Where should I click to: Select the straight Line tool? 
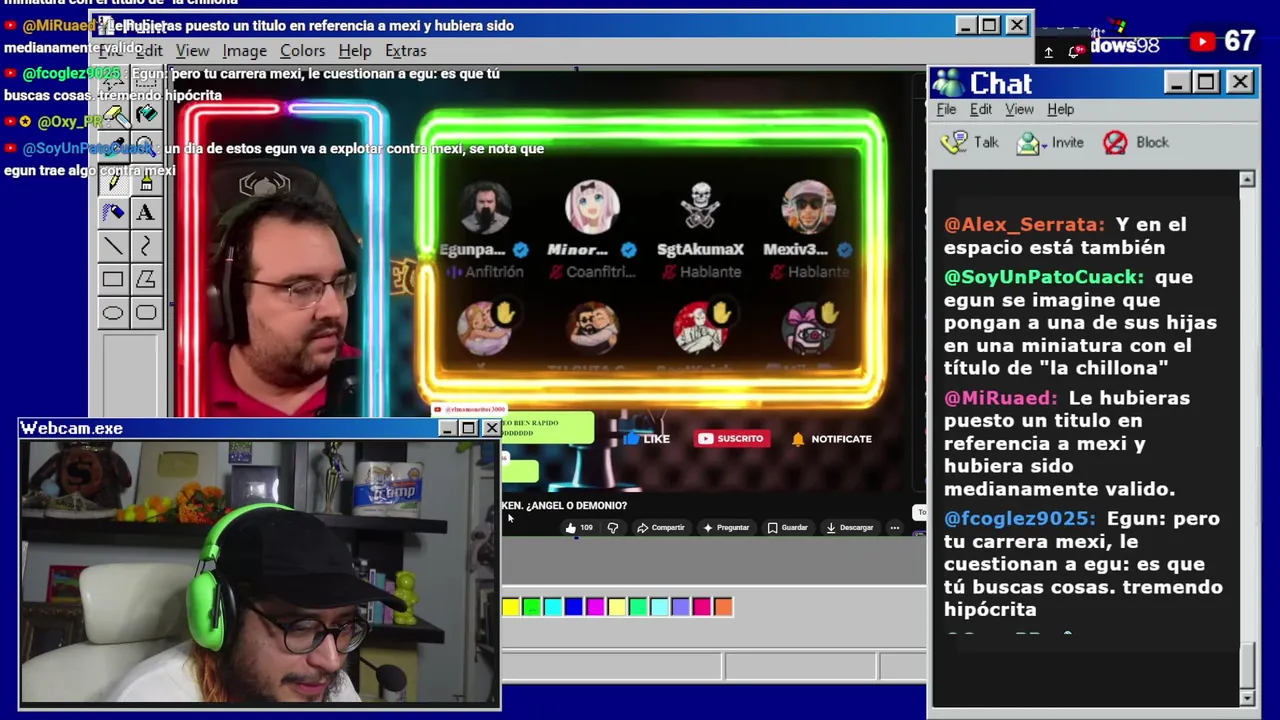click(x=113, y=246)
